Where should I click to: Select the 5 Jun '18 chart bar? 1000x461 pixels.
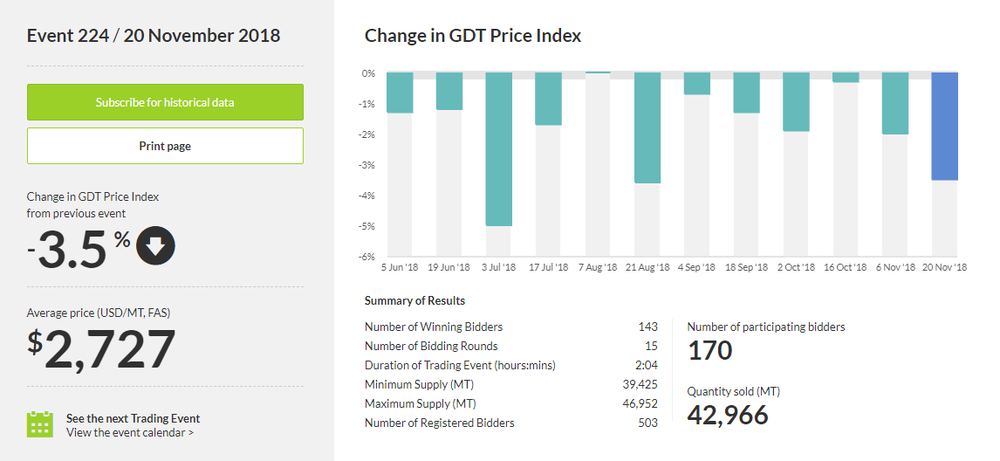click(400, 92)
